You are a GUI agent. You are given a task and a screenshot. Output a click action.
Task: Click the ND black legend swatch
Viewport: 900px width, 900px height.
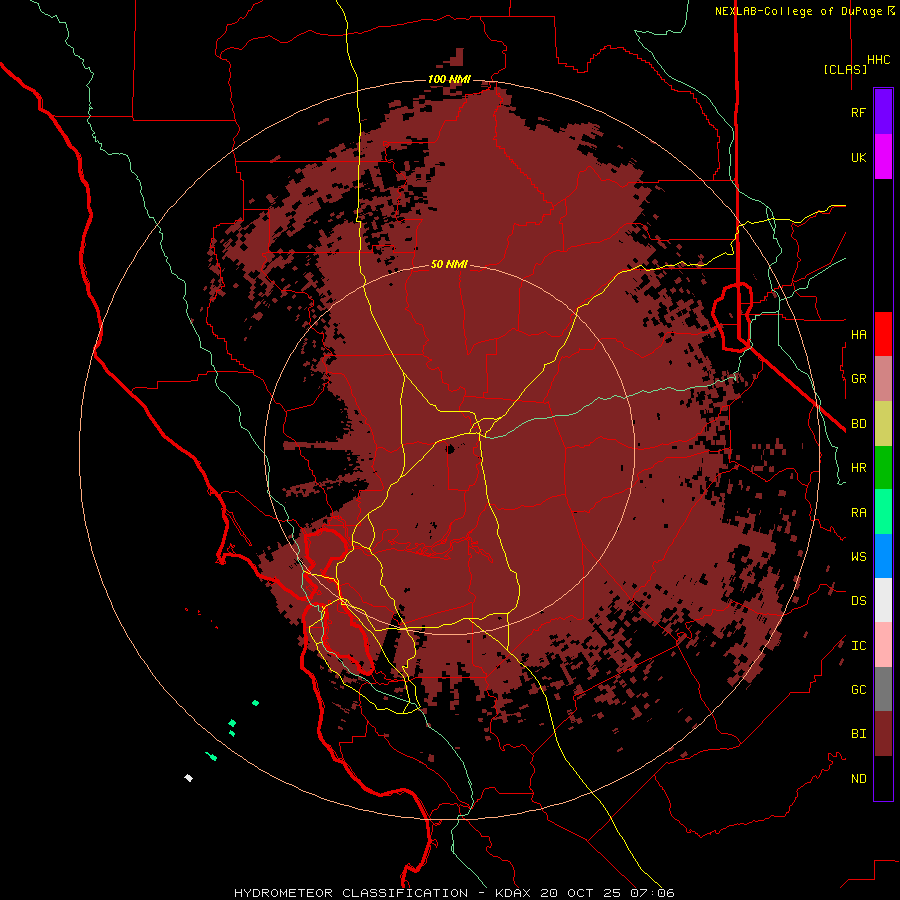pos(883,778)
